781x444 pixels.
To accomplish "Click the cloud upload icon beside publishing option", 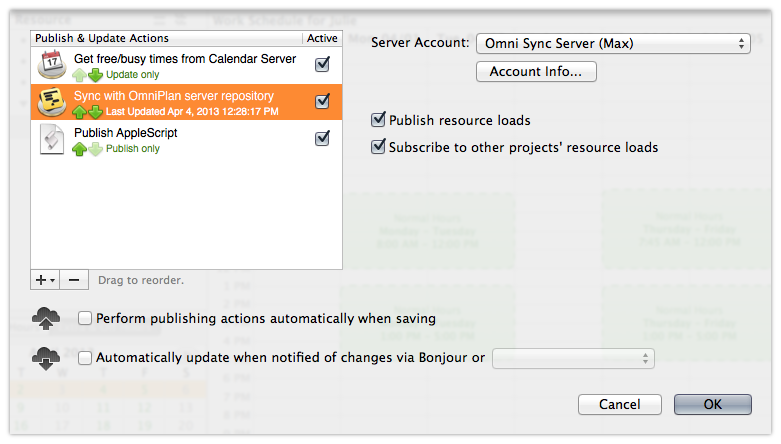I will [46, 319].
